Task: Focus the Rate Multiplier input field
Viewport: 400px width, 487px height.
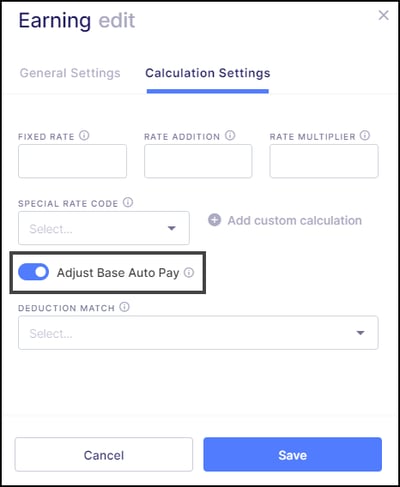Action: coord(324,161)
